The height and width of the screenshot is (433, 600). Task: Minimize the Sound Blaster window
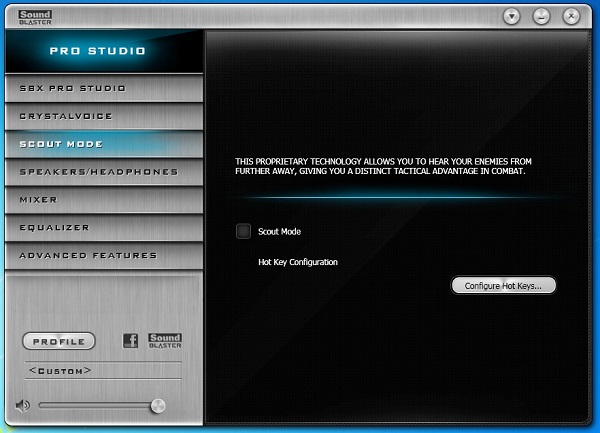coord(541,16)
